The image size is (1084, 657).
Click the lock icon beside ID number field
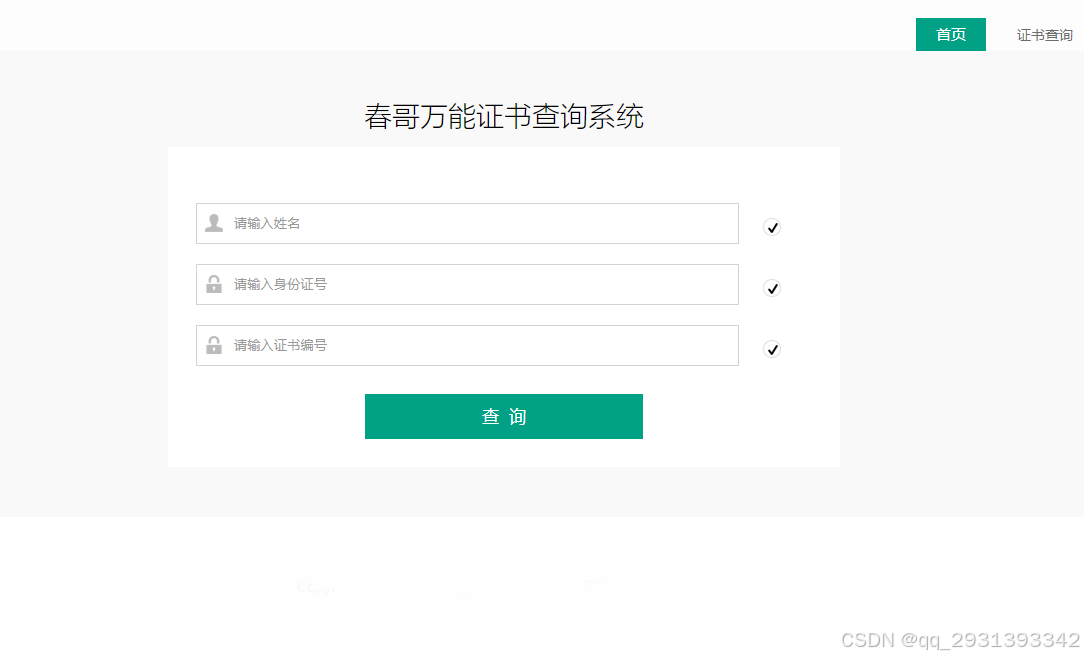(214, 284)
